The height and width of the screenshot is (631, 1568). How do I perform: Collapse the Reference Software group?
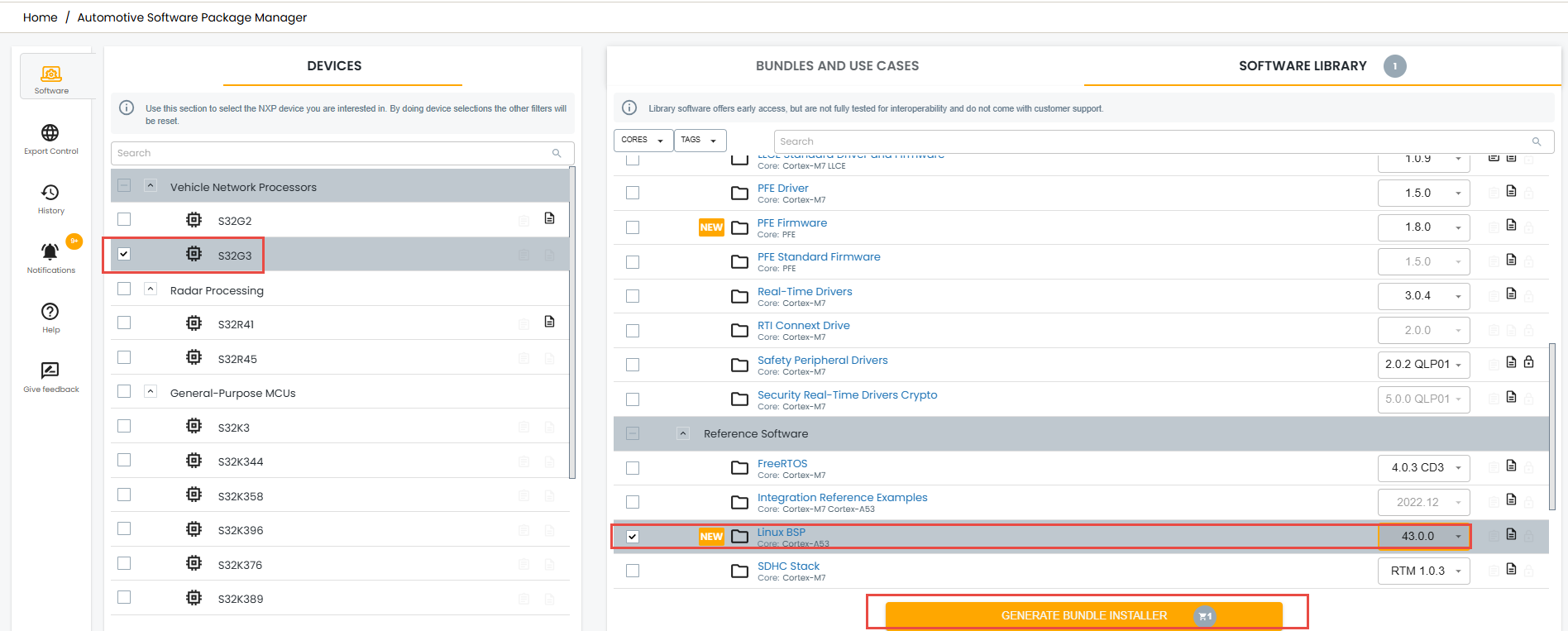(x=683, y=433)
